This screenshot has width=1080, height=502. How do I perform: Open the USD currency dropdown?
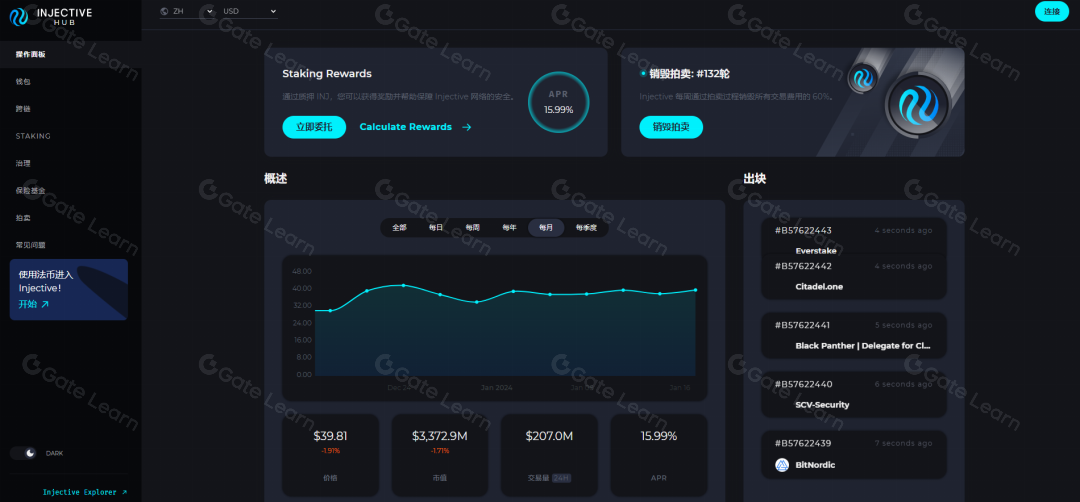(250, 11)
